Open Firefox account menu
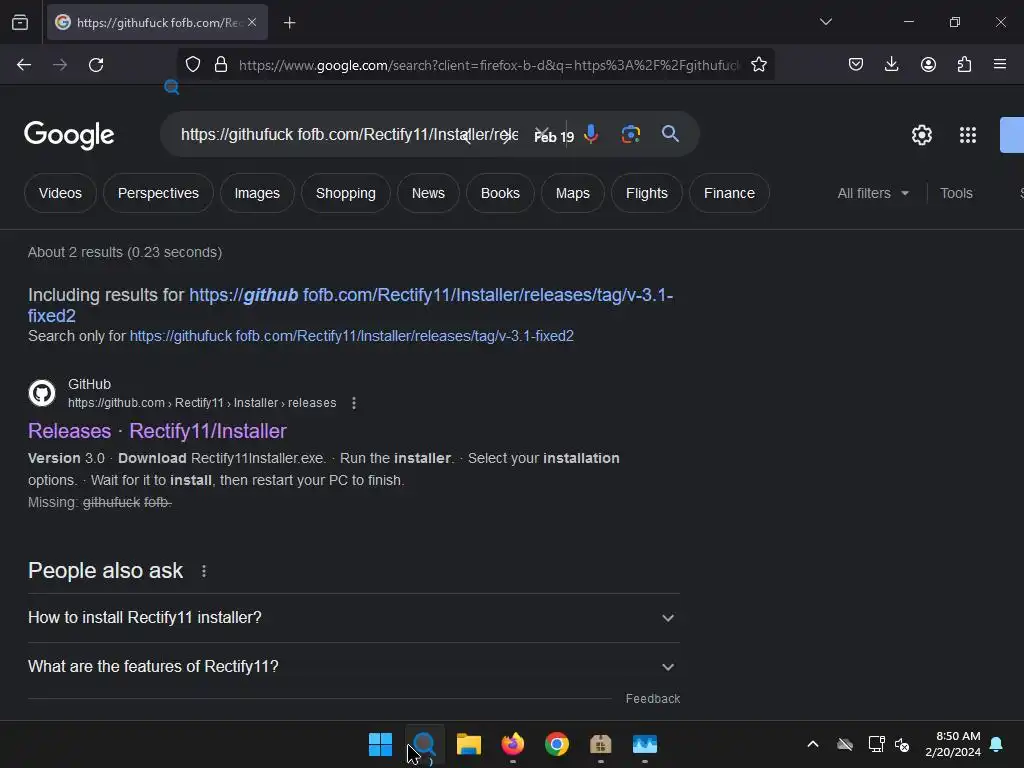This screenshot has height=768, width=1024. (928, 64)
